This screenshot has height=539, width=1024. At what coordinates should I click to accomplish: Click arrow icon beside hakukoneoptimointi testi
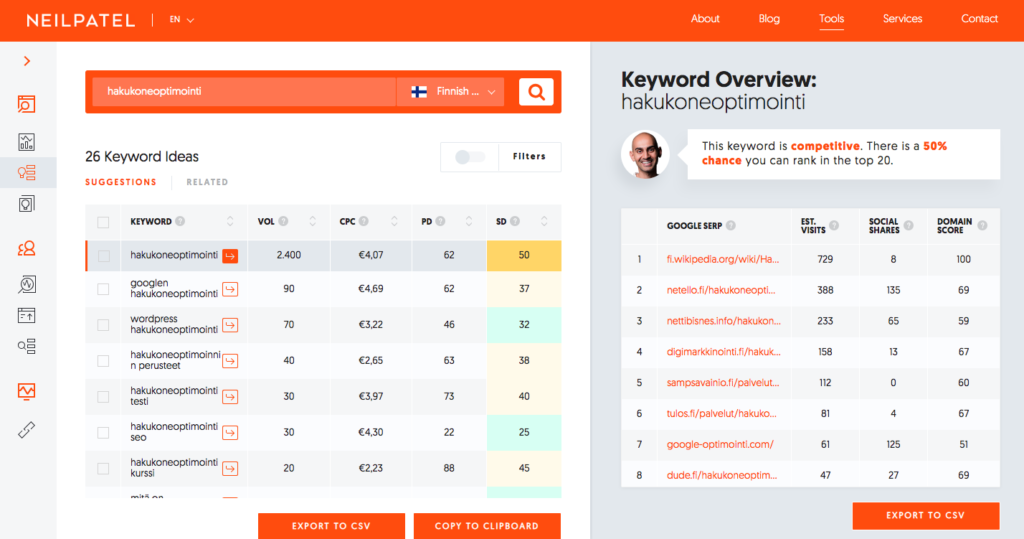click(x=230, y=397)
